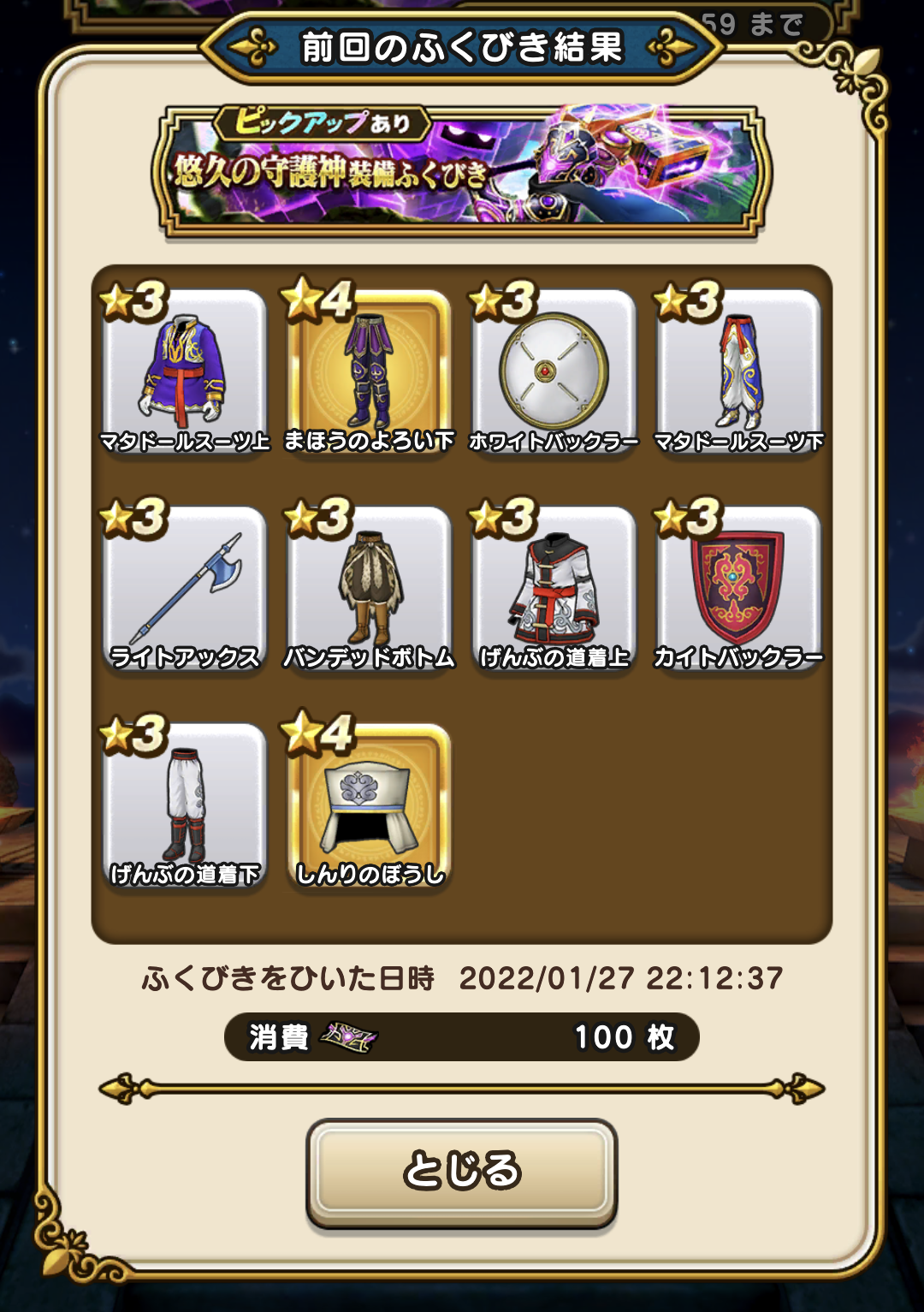This screenshot has height=1312, width=924.
Task: Click the とじる close button
Action: [x=462, y=1172]
